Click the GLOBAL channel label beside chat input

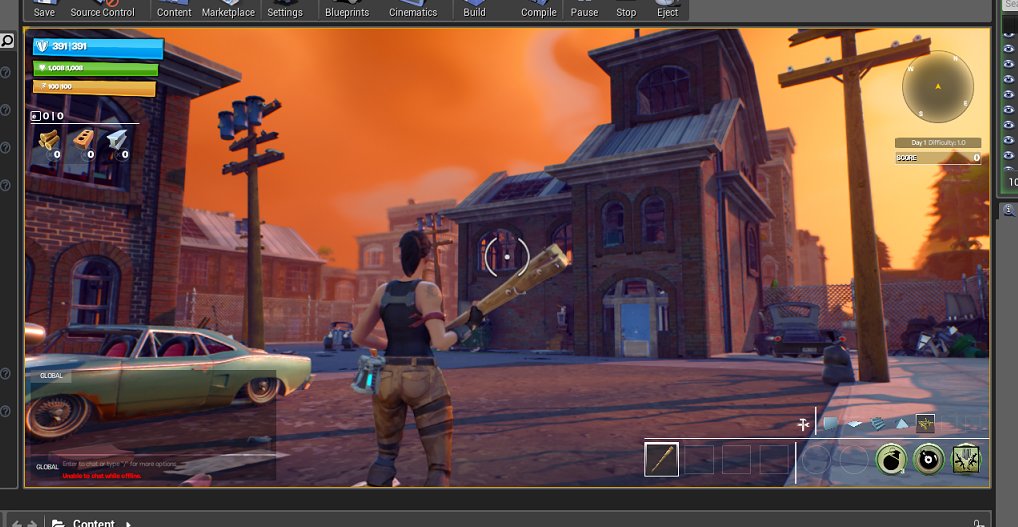[x=47, y=467]
